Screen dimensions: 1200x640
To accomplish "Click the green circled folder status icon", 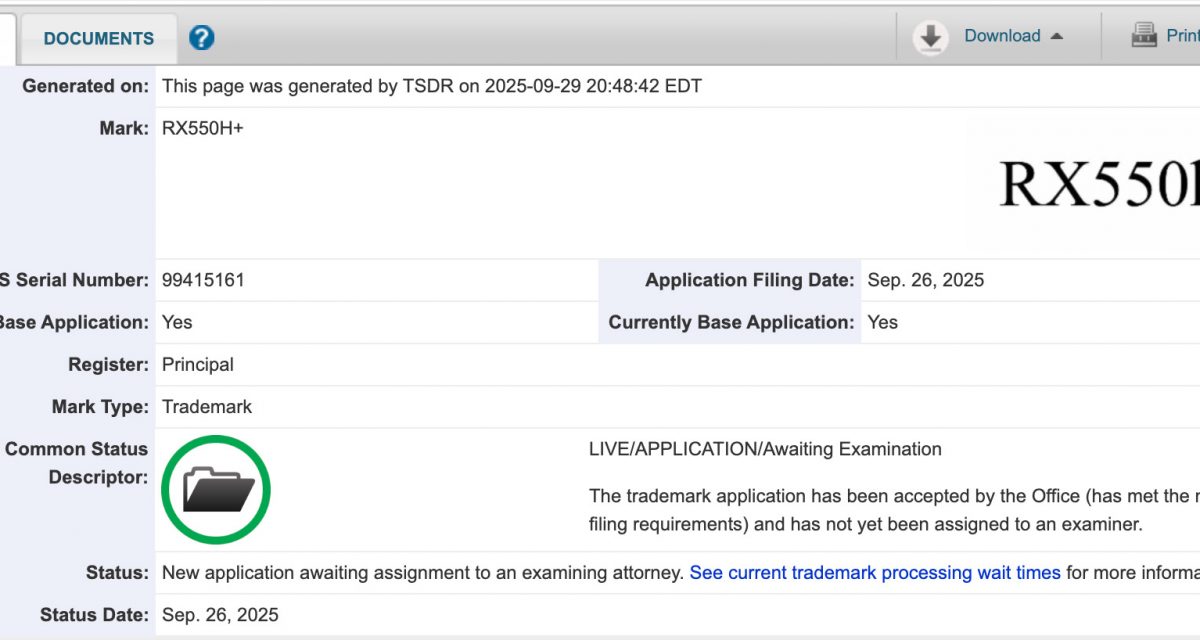I will [216, 490].
